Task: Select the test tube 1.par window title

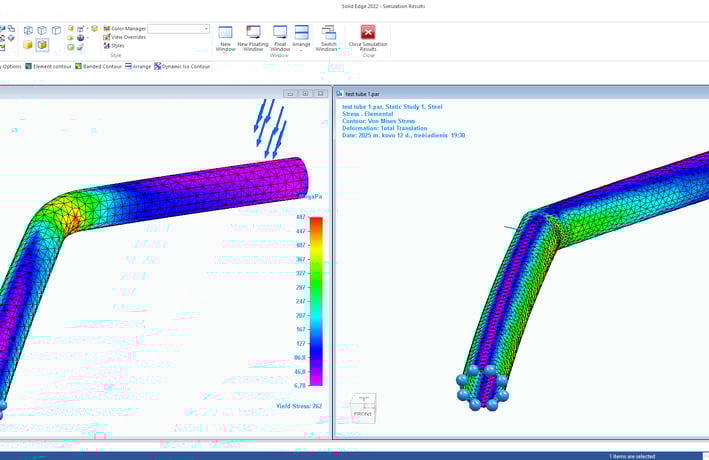Action: pos(362,94)
